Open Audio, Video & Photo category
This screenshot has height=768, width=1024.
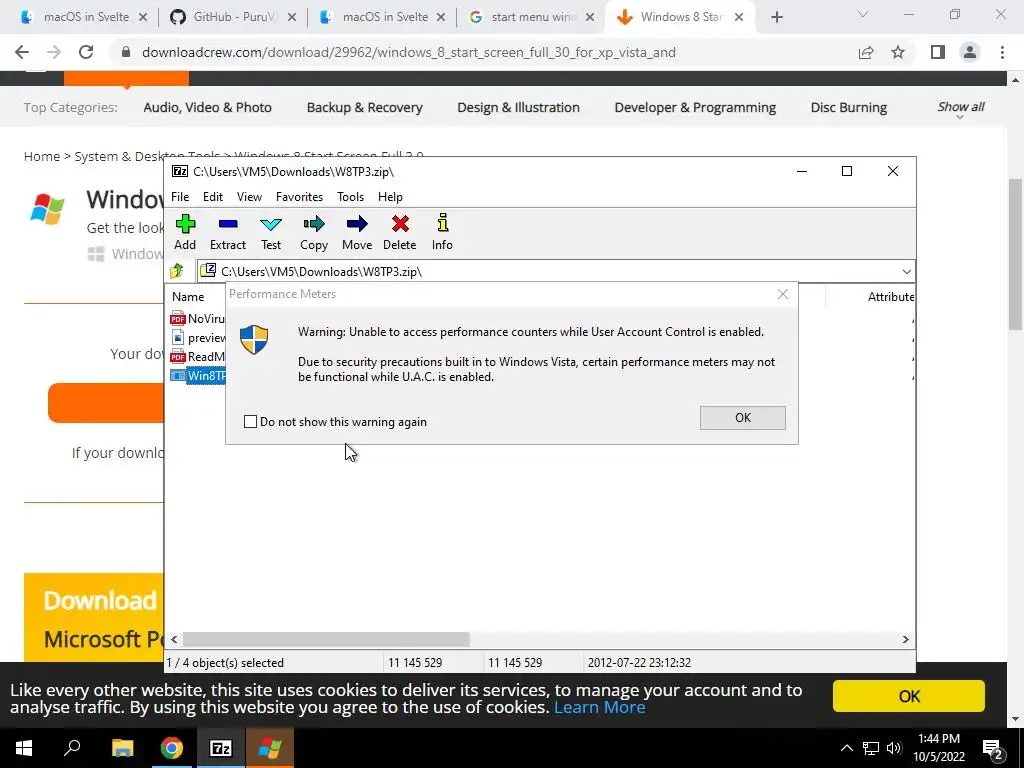tap(208, 107)
